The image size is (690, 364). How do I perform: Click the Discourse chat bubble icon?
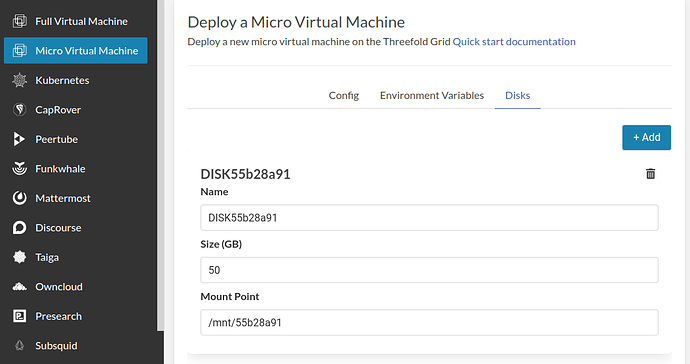point(19,228)
